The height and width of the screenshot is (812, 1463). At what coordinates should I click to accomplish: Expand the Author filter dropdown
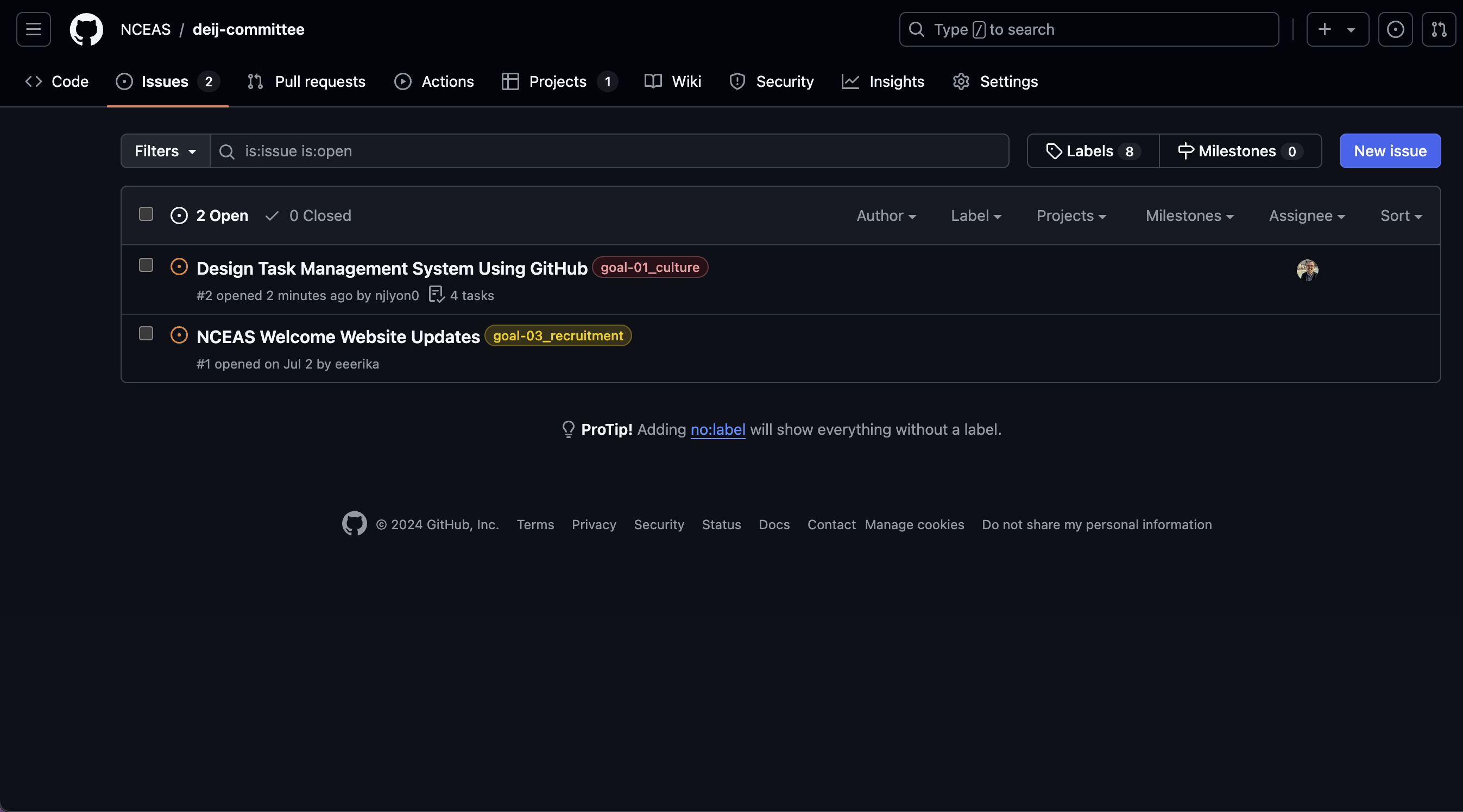[886, 216]
